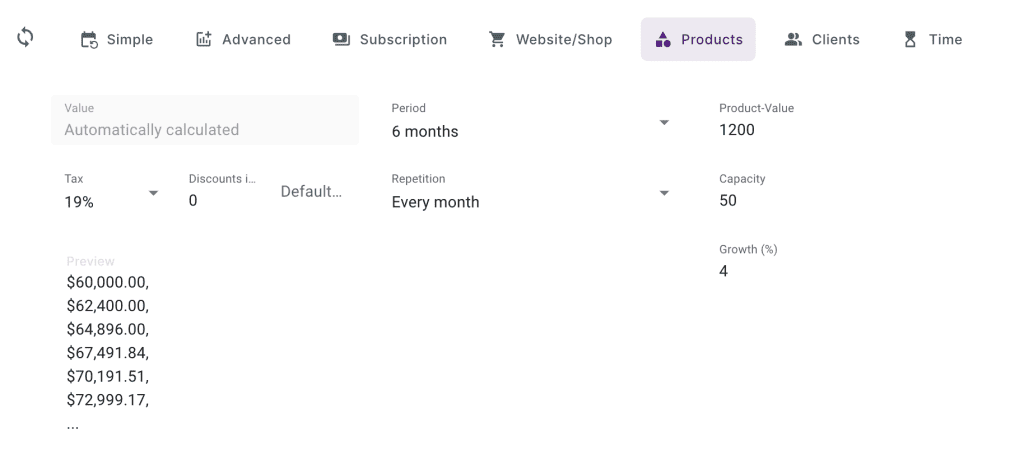Open the Period dropdown arrow
1024x454 pixels.
pyautogui.click(x=664, y=123)
